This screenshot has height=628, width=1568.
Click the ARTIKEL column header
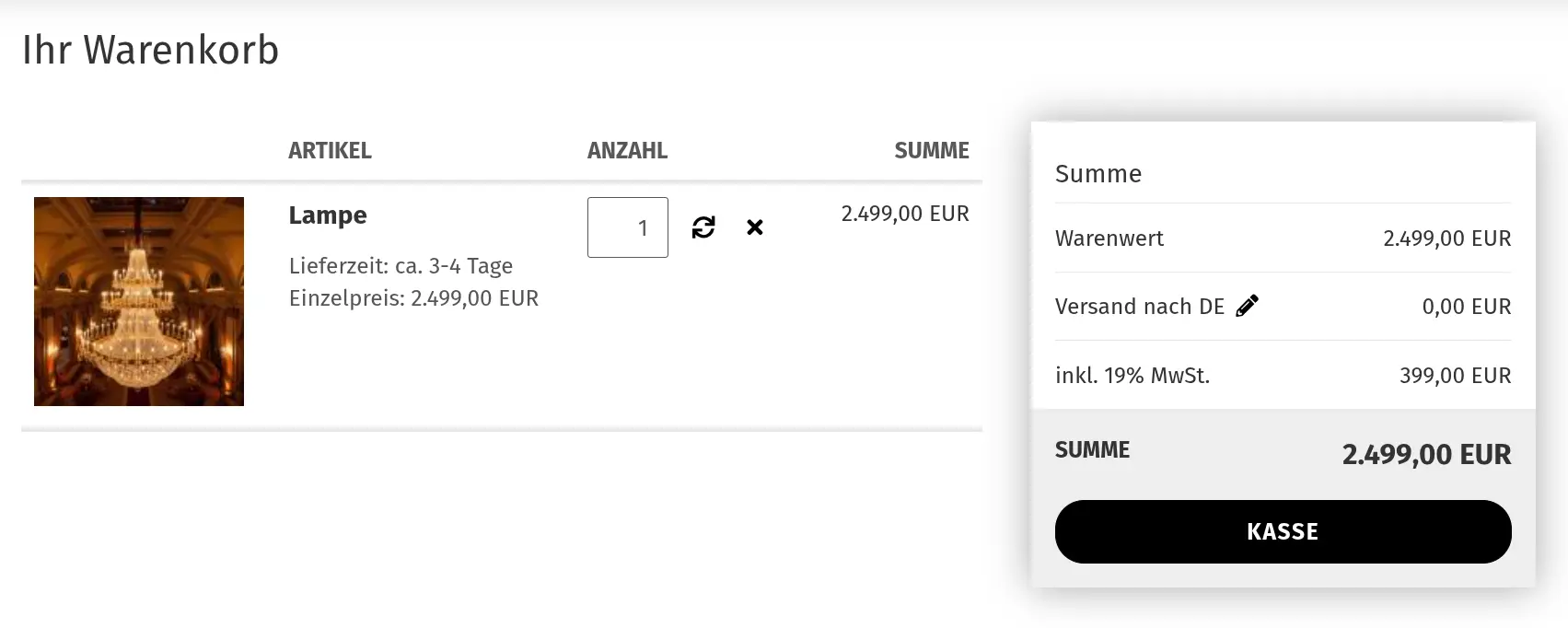(x=330, y=151)
